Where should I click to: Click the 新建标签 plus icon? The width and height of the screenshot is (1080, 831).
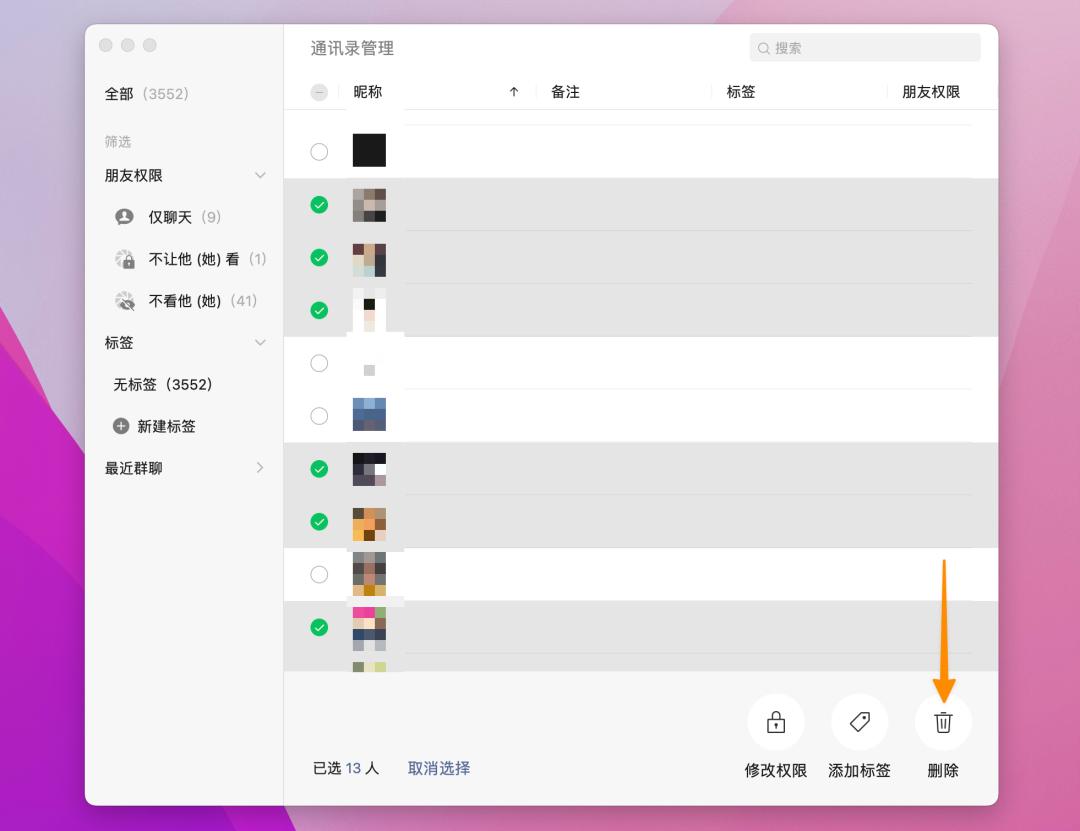(x=120, y=426)
